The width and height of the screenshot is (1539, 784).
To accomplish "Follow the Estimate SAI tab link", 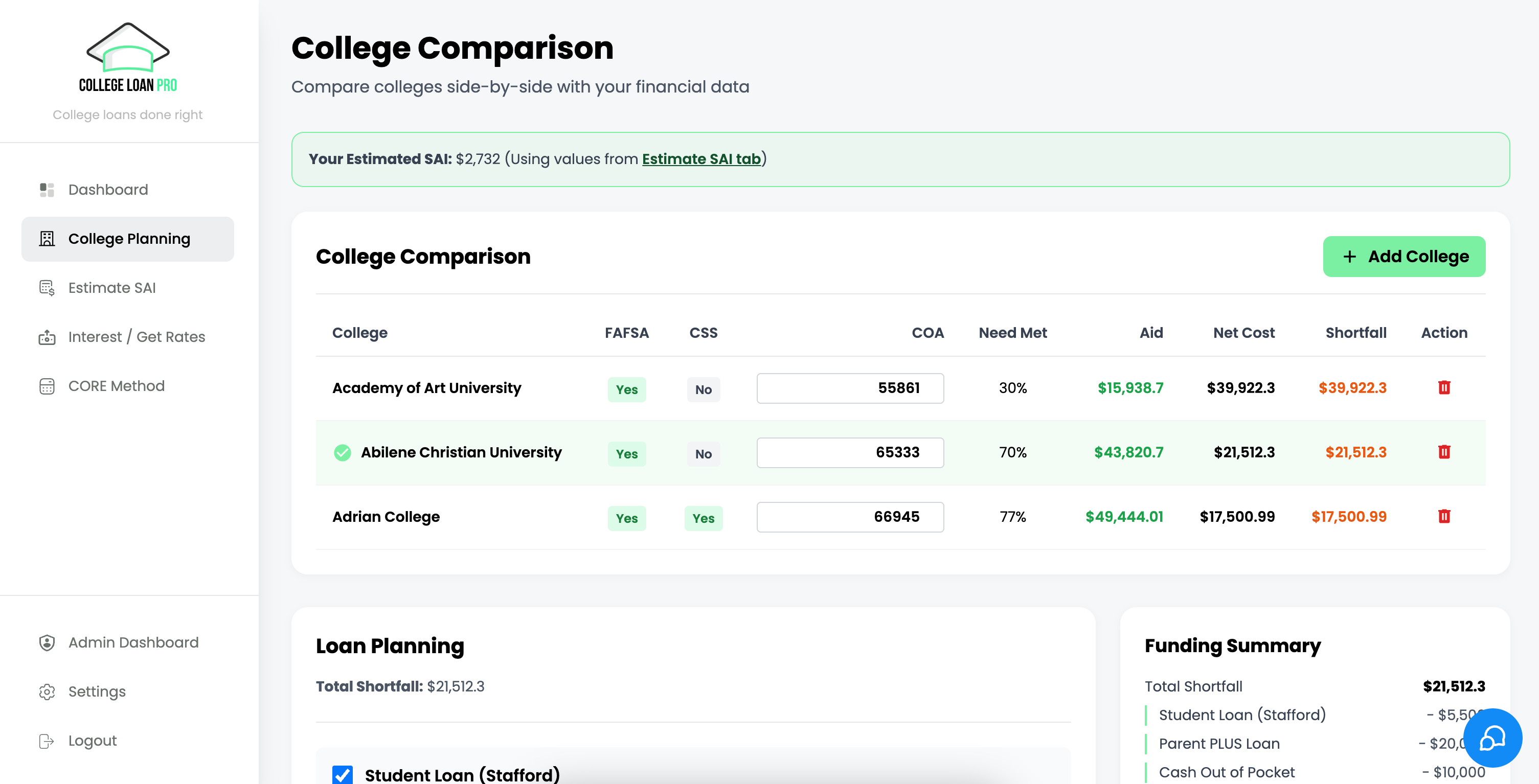I will pyautogui.click(x=701, y=159).
